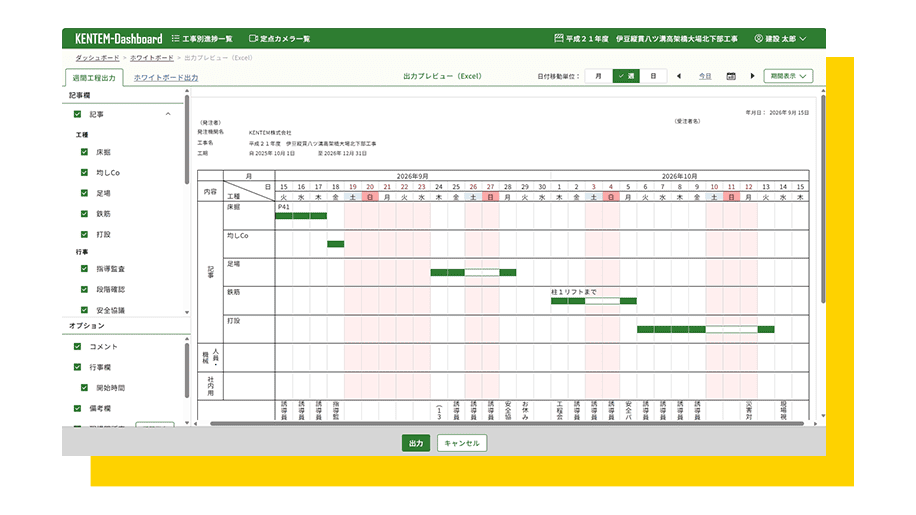Select 日 as date movement unit

click(x=653, y=76)
